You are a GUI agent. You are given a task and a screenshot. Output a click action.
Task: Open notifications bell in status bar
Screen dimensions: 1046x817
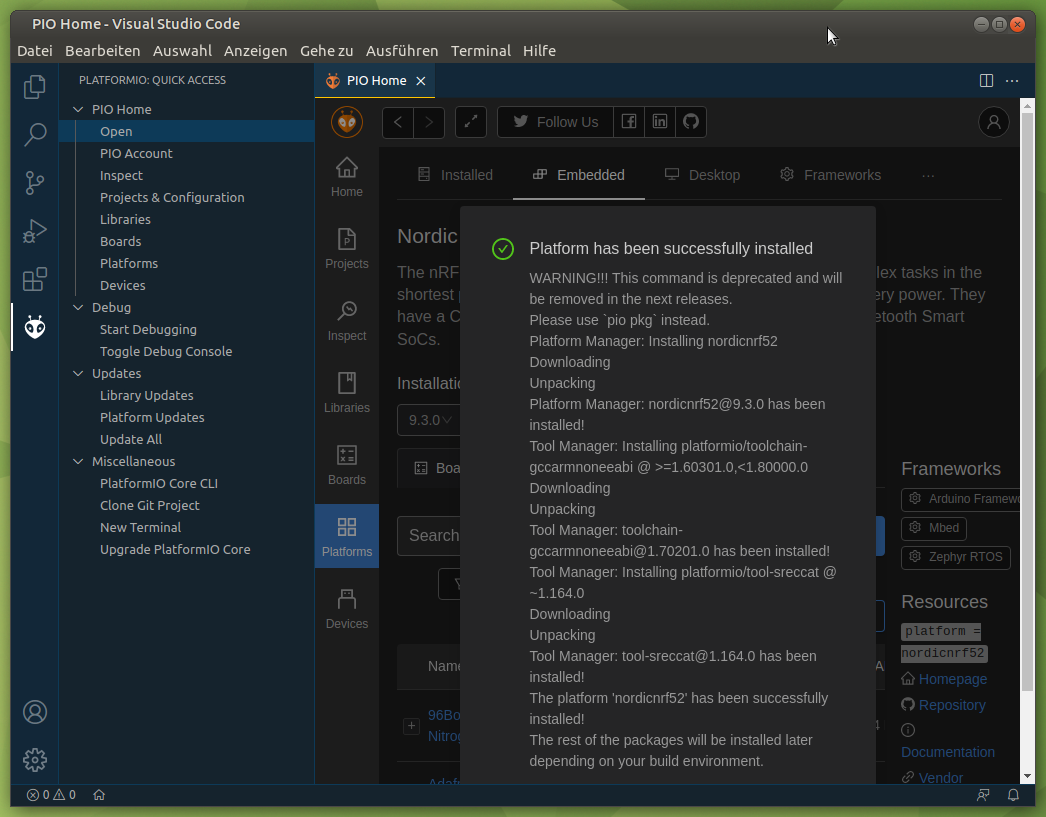(1013, 795)
